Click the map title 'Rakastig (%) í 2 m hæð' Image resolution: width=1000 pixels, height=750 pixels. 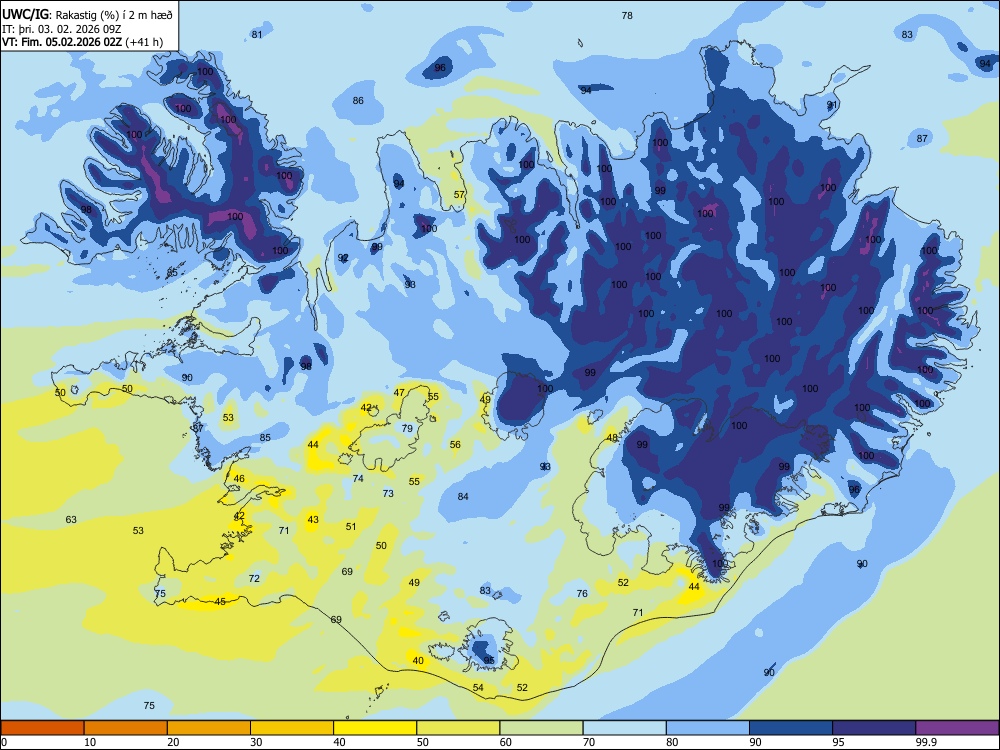pyautogui.click(x=114, y=14)
